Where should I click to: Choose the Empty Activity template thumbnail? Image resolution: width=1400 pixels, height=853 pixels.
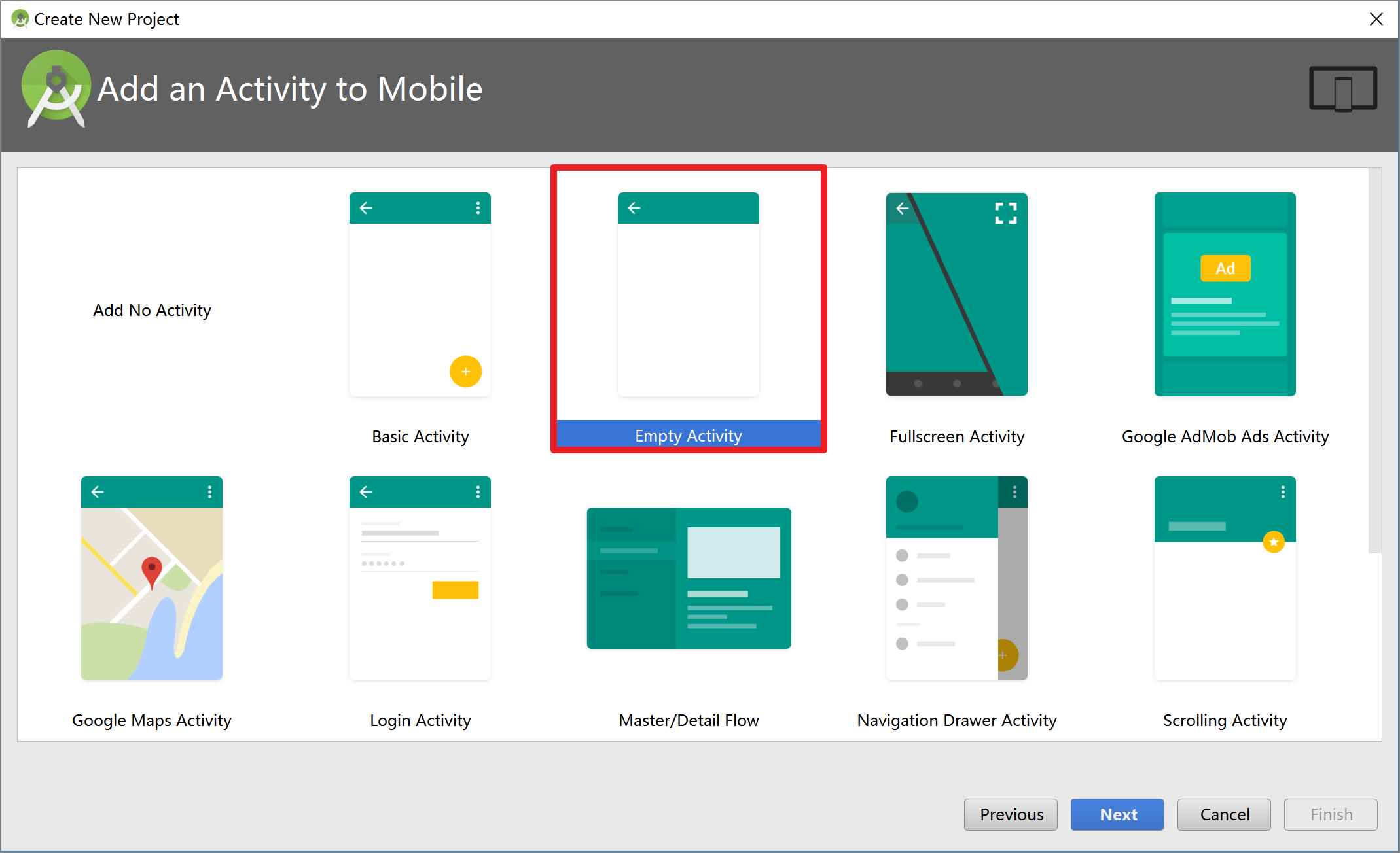[x=689, y=294]
